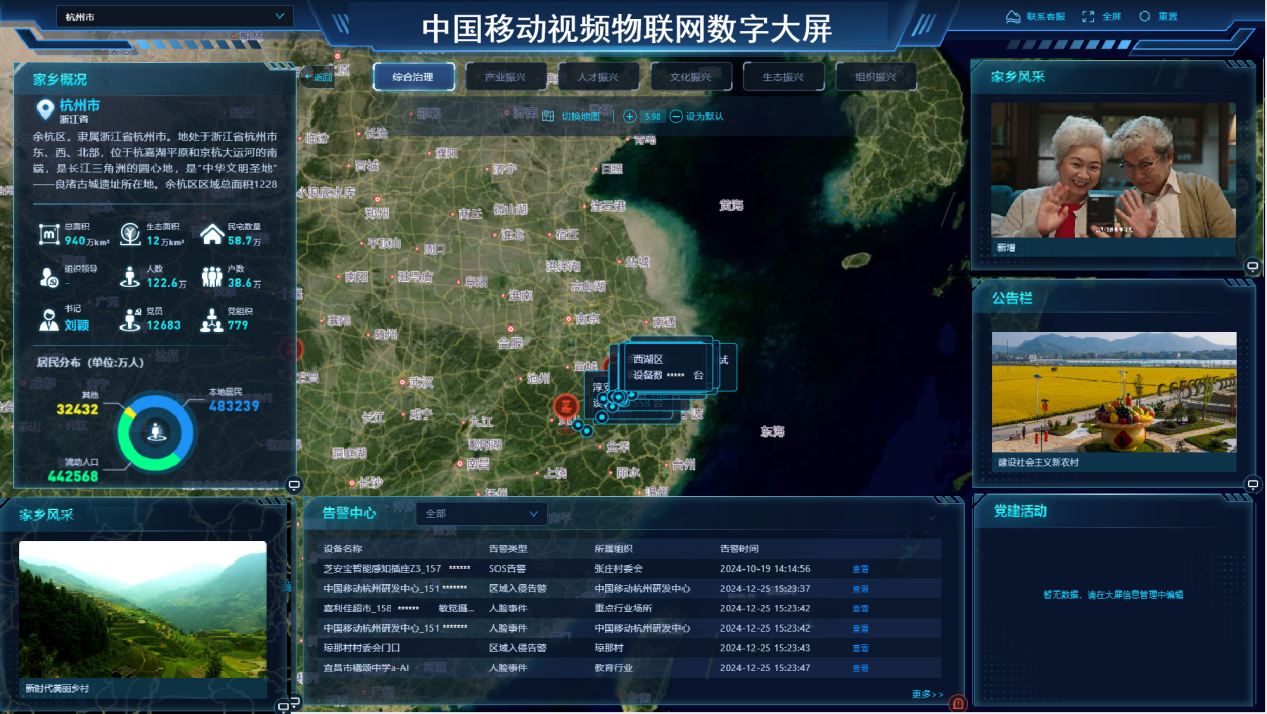Image resolution: width=1267 pixels, height=714 pixels.
Task: Click the elderly couple video thumbnail
Action: tap(1113, 170)
